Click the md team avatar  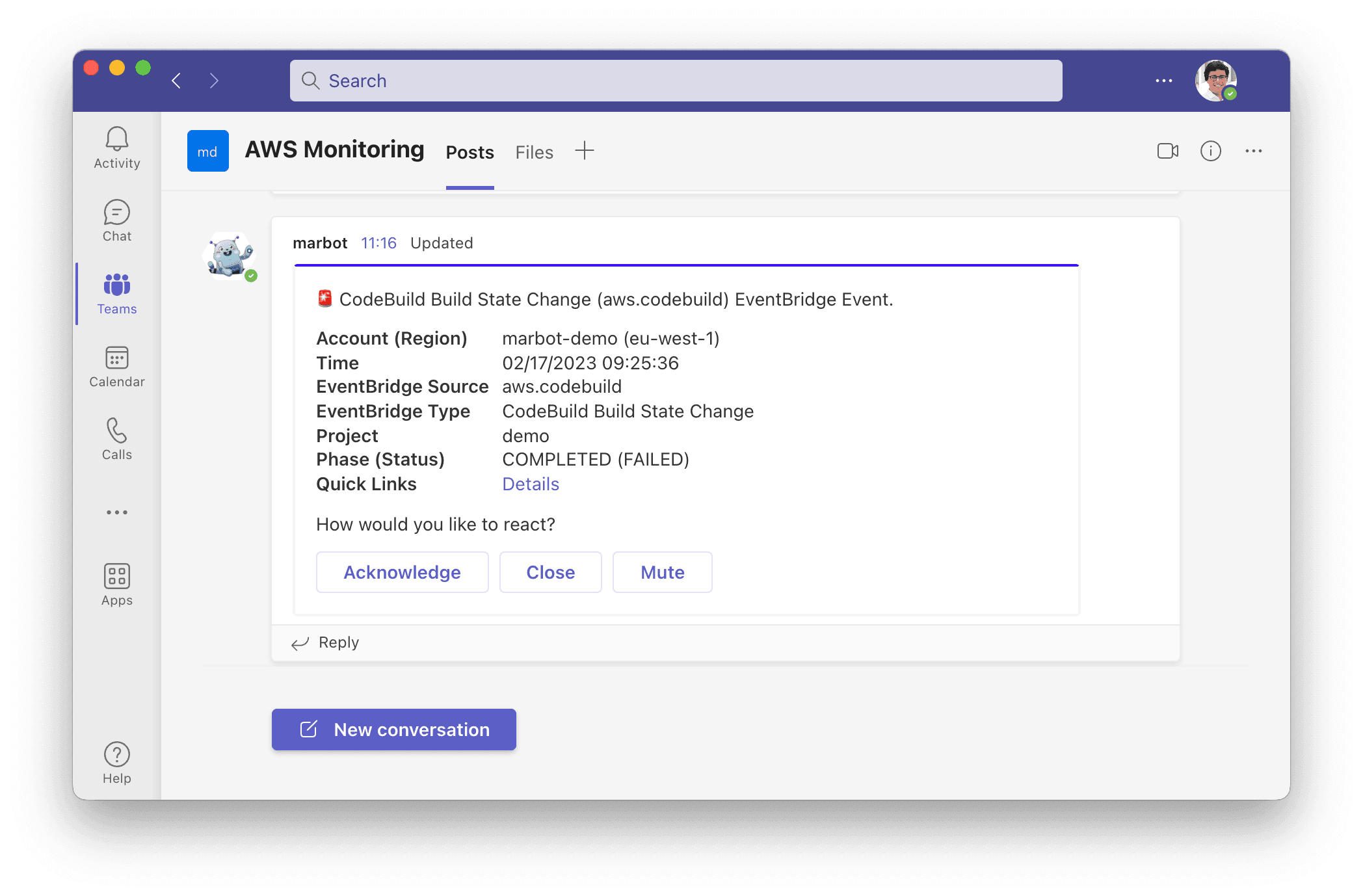point(208,151)
